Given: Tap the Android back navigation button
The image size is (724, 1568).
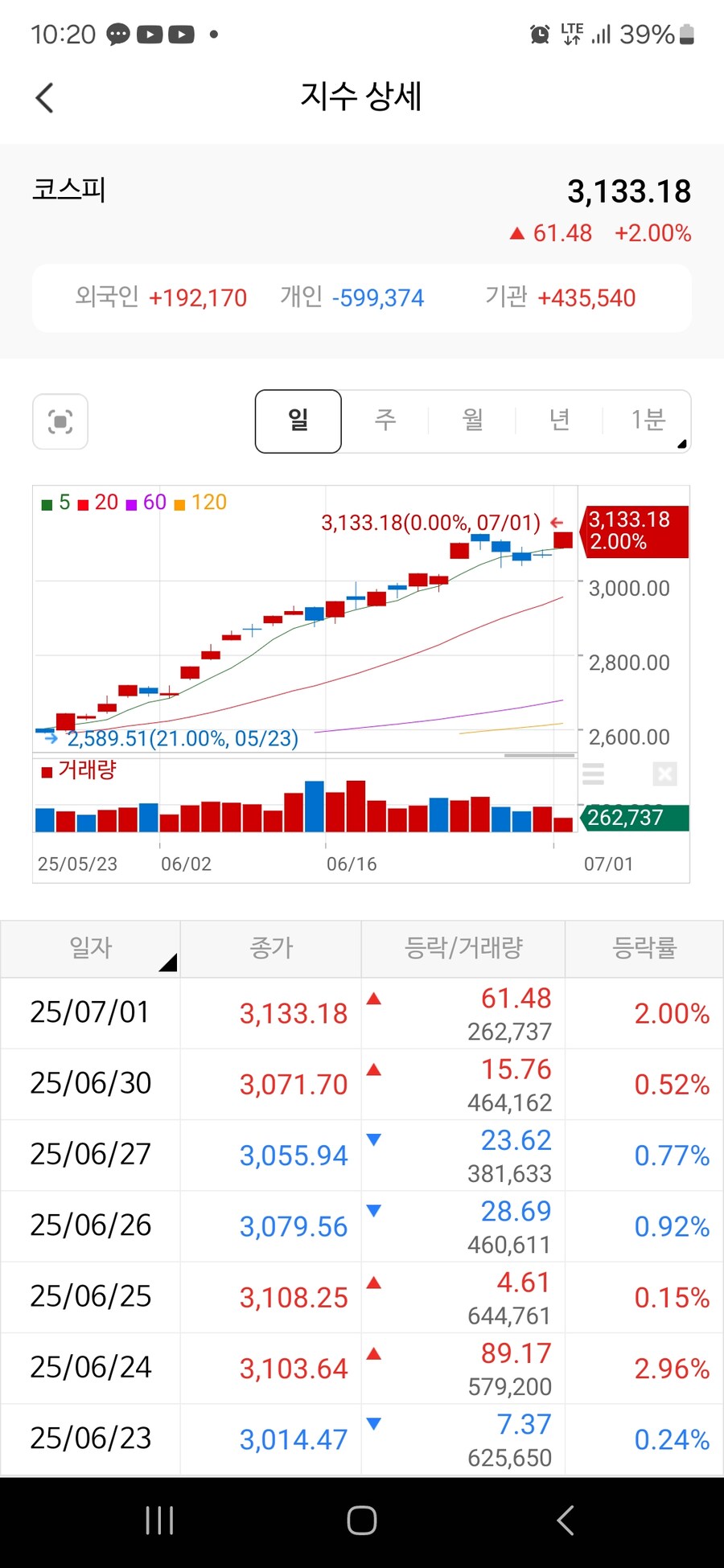Looking at the screenshot, I should (566, 1521).
